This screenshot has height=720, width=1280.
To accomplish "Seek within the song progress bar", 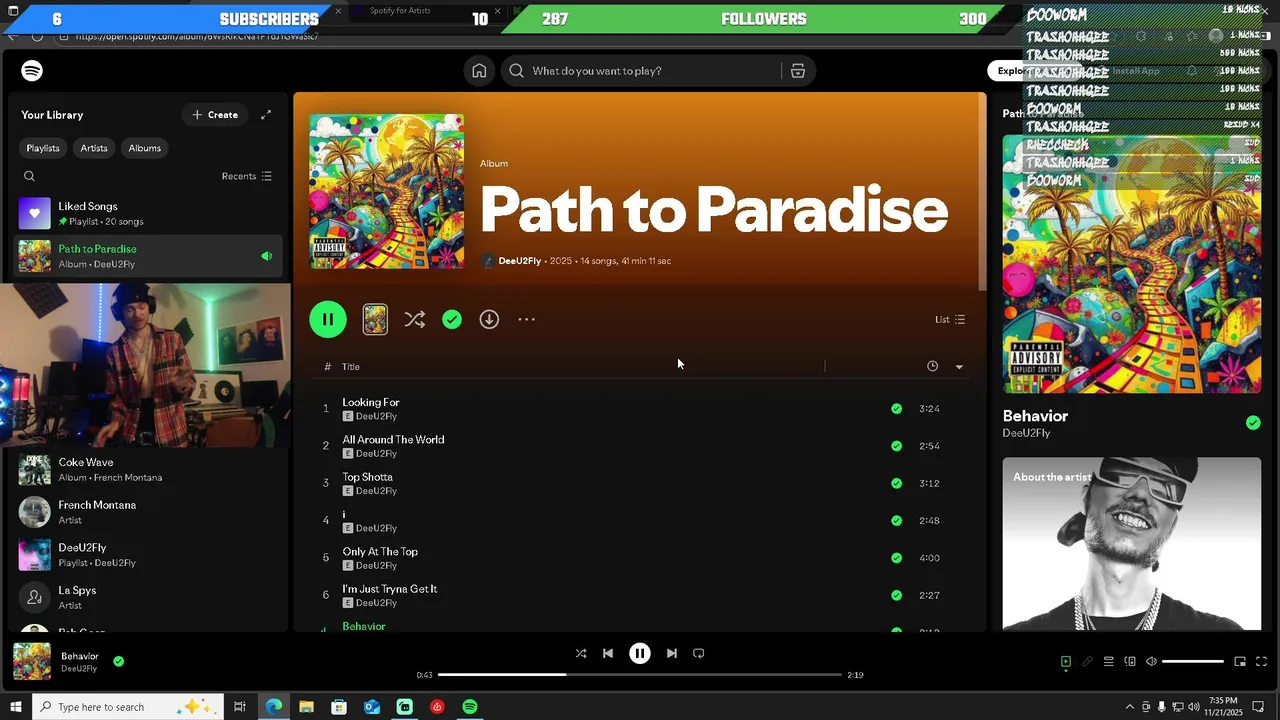I will coord(640,675).
